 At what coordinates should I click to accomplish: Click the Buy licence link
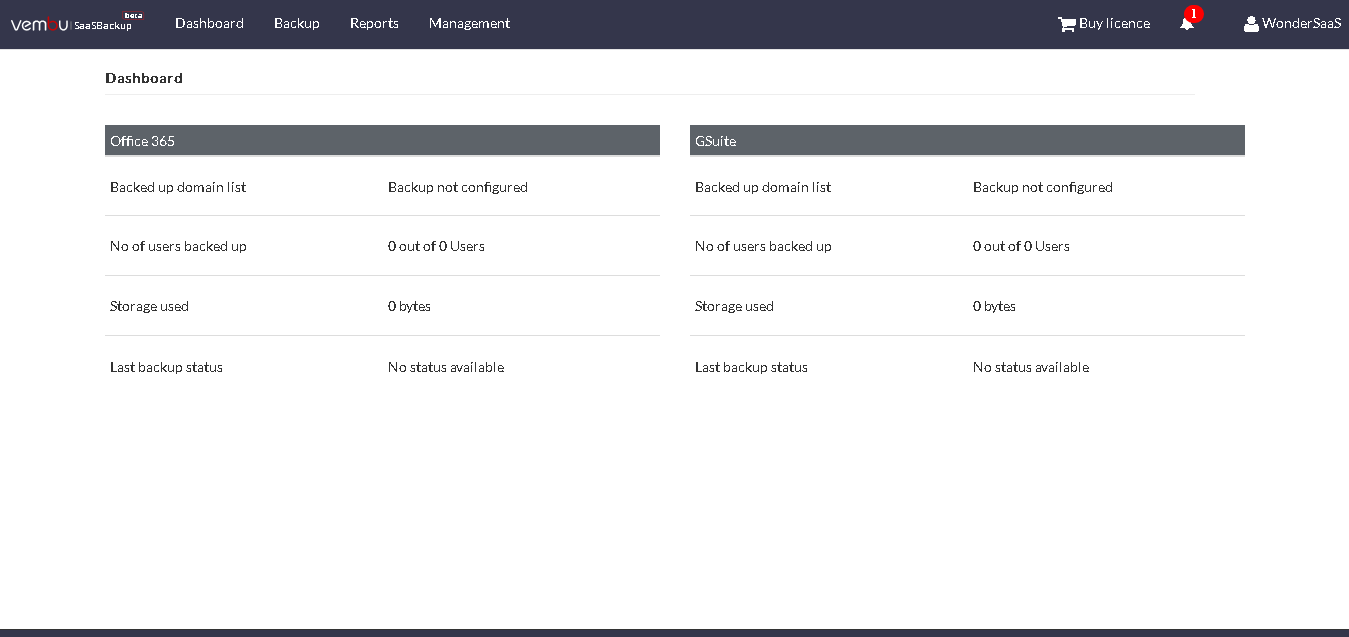click(x=1114, y=23)
